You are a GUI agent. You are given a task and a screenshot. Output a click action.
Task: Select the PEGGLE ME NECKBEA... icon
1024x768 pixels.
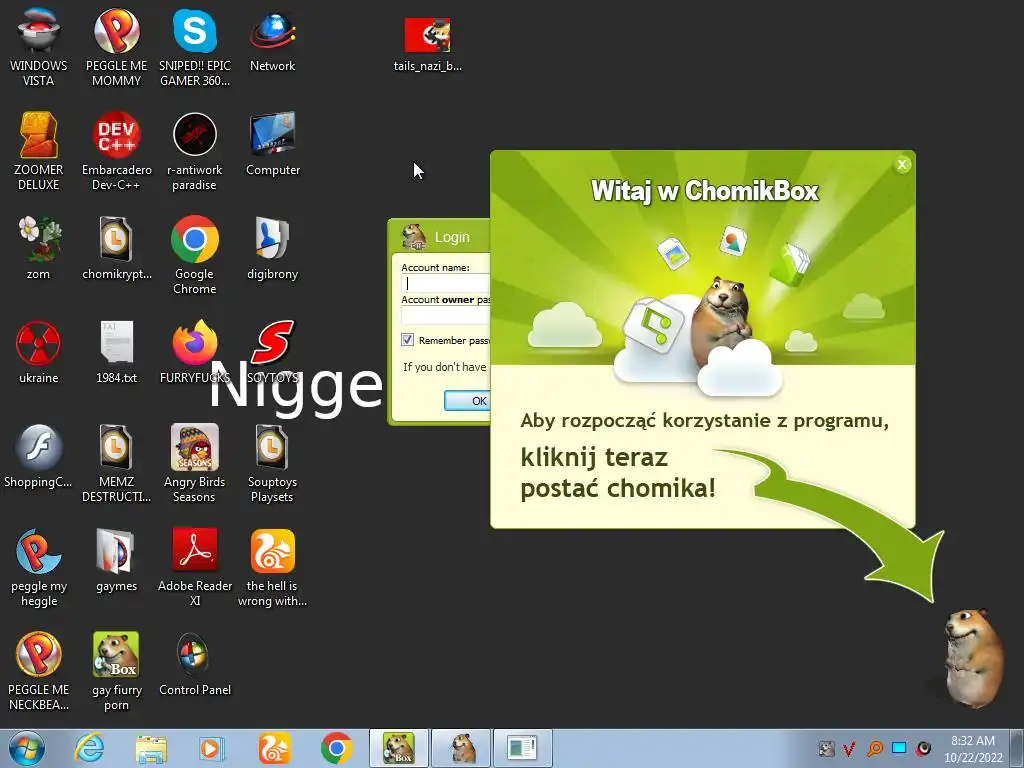(x=39, y=670)
